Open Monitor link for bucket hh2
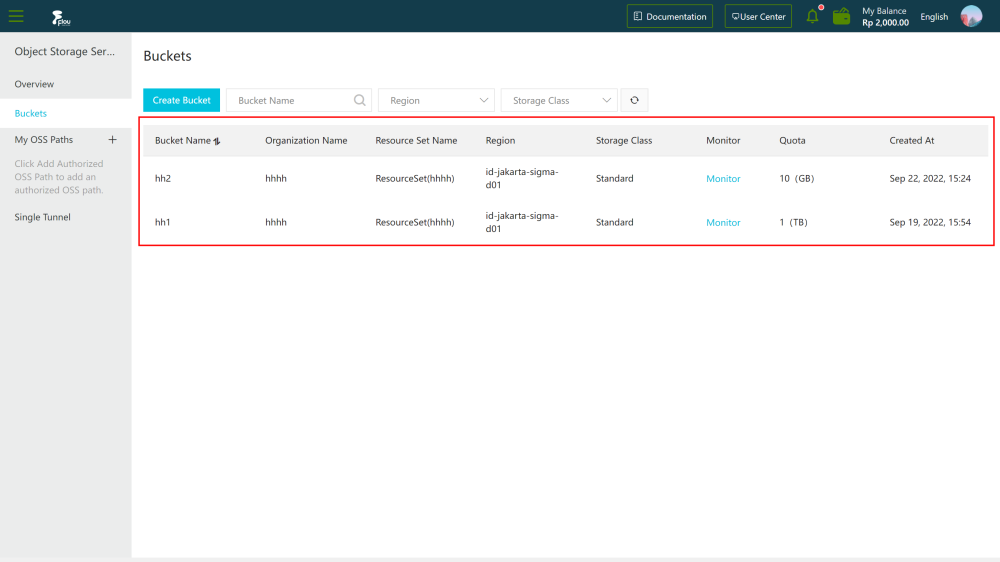This screenshot has height=562, width=1000. 723,179
